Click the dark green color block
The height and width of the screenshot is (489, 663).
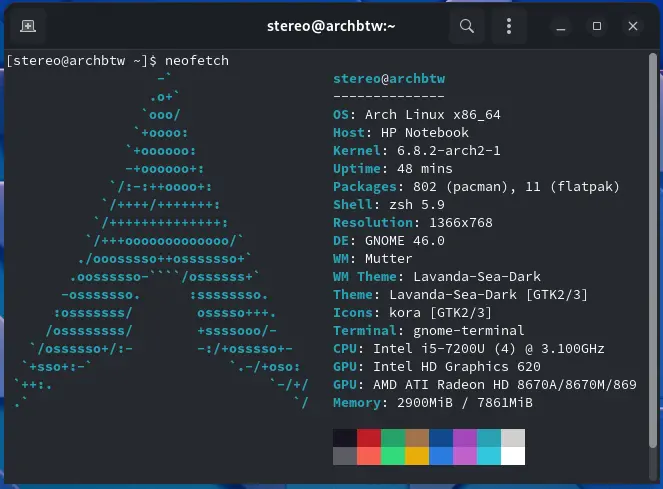coord(393,438)
